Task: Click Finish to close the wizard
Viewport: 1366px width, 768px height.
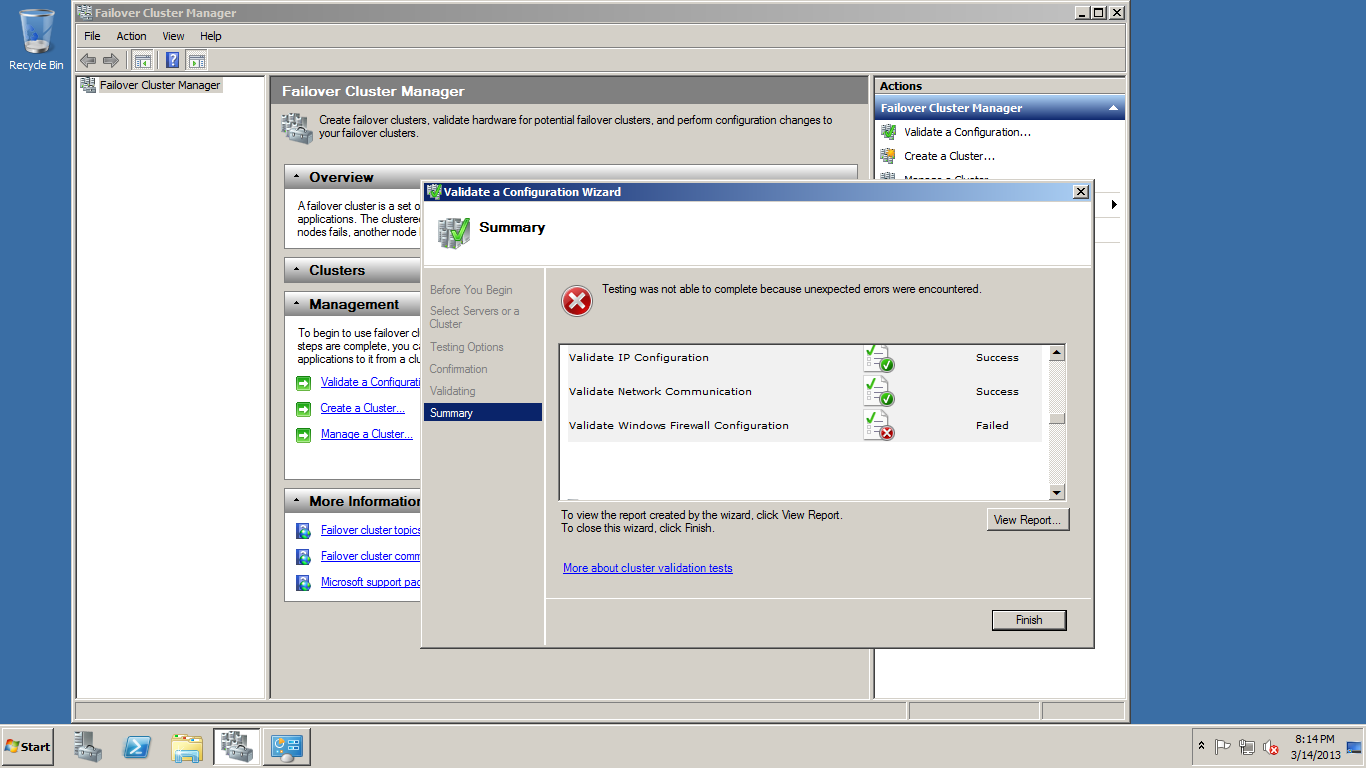Action: click(x=1028, y=620)
